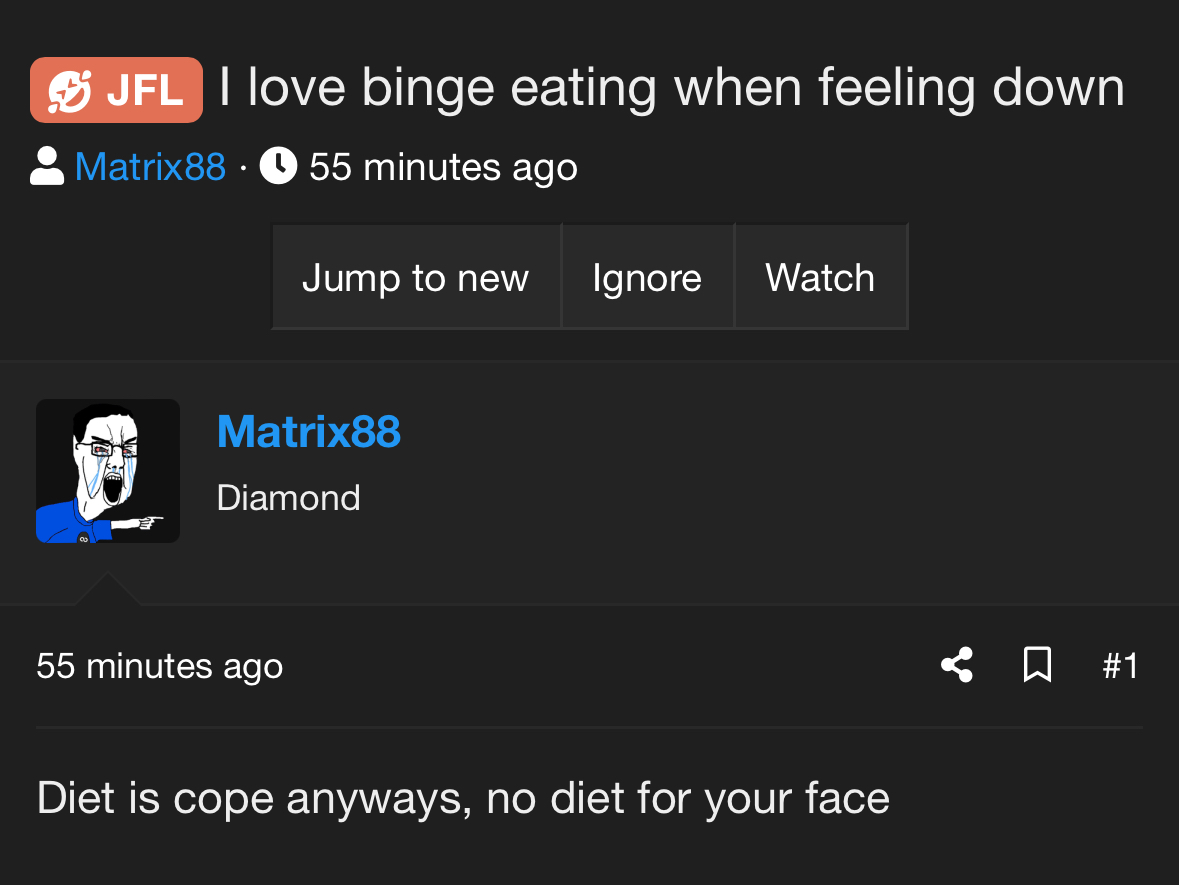1179x885 pixels.
Task: Select the orange JFL thread prefix label
Action: coord(117,90)
